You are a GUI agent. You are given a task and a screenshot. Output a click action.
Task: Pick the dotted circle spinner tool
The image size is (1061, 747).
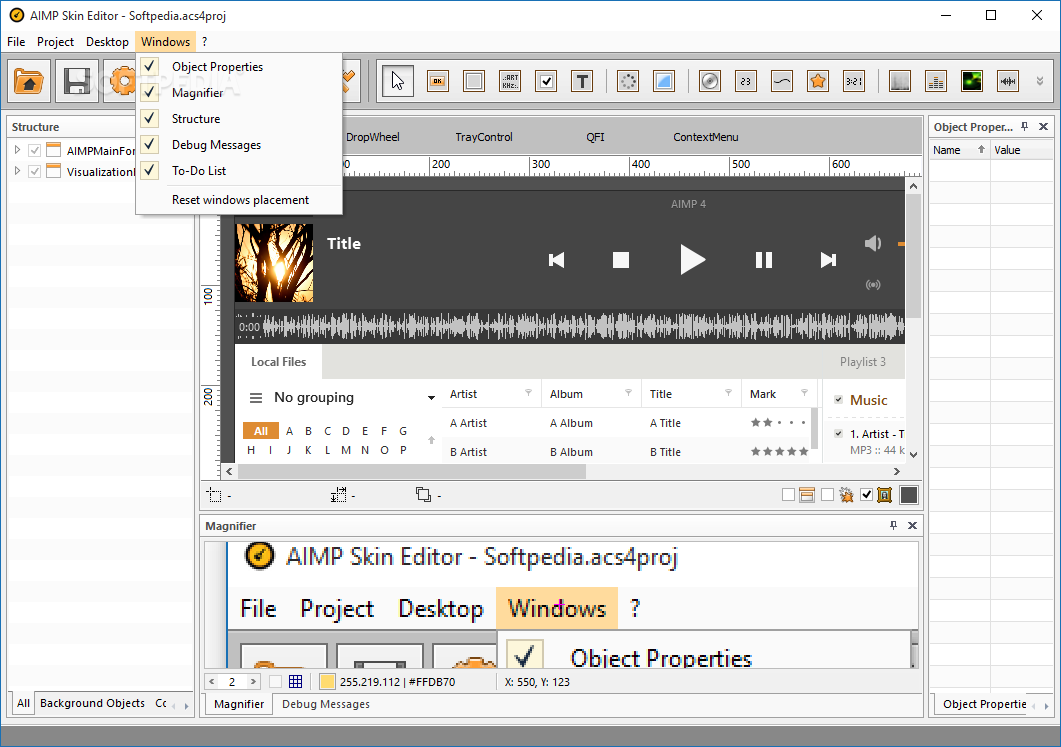point(628,81)
